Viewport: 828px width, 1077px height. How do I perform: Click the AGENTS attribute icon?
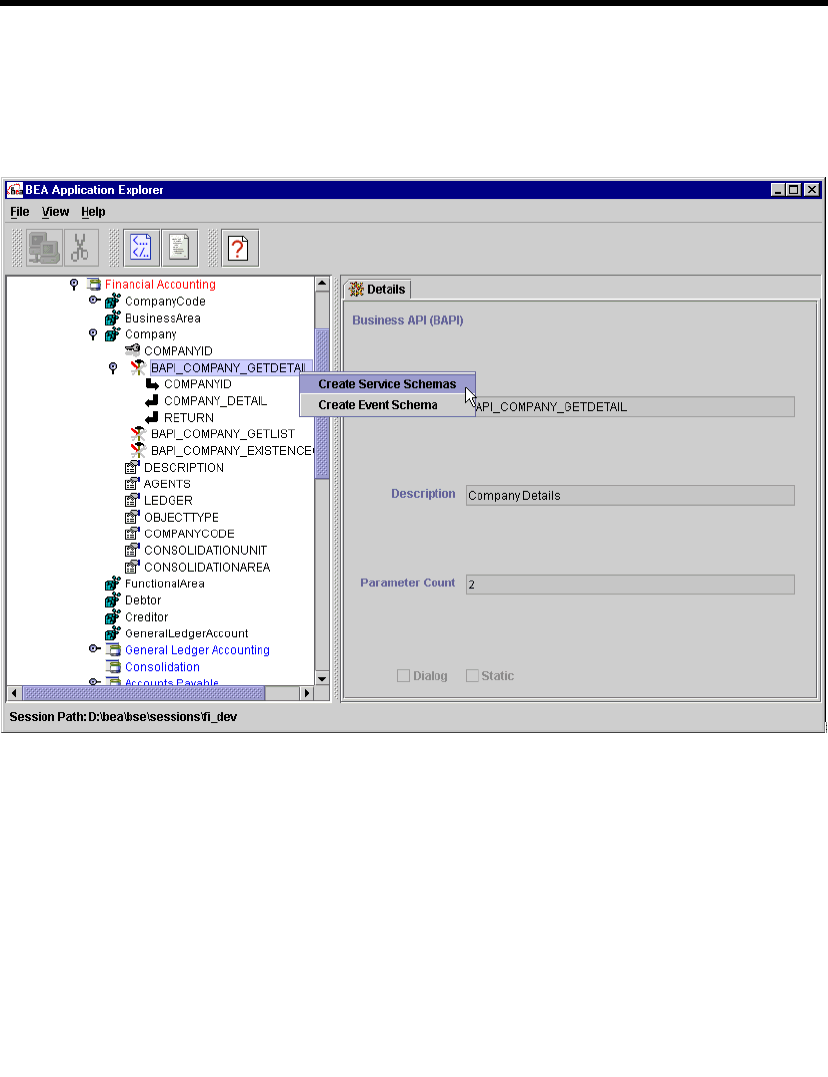coord(133,484)
